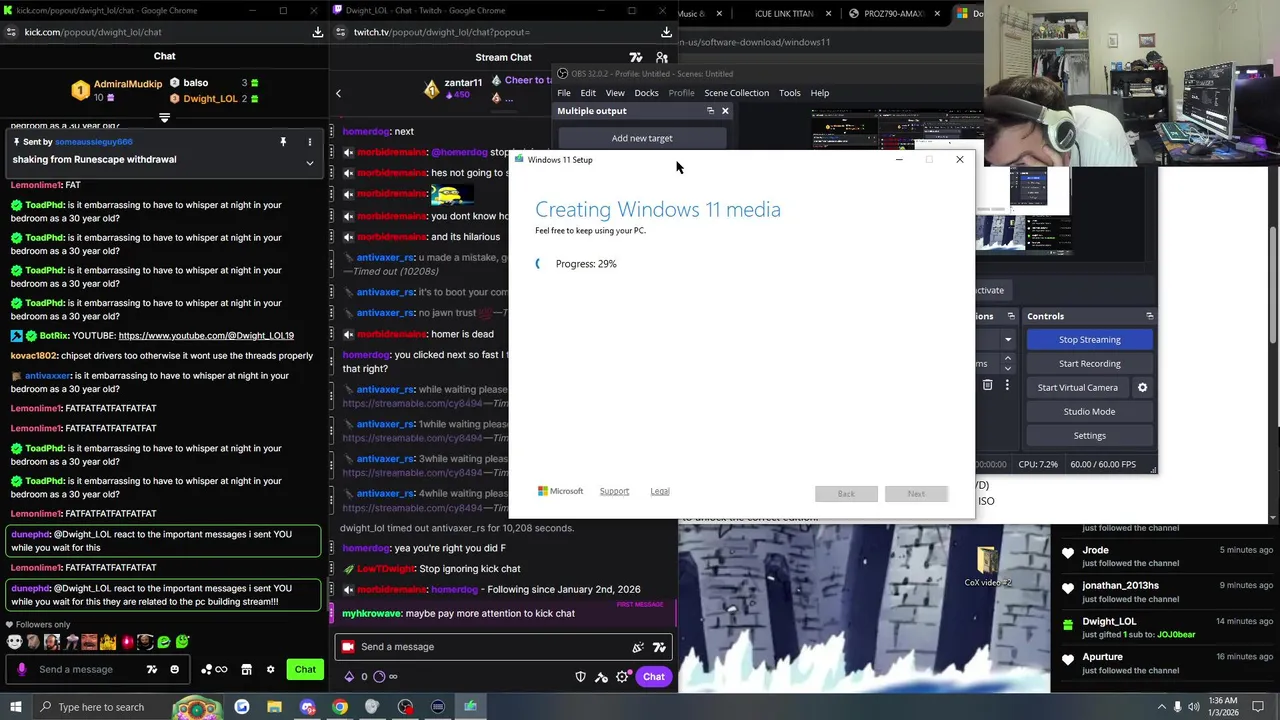Unpin the pinned Kick chat message
This screenshot has height=720, width=1280.
(x=283, y=143)
